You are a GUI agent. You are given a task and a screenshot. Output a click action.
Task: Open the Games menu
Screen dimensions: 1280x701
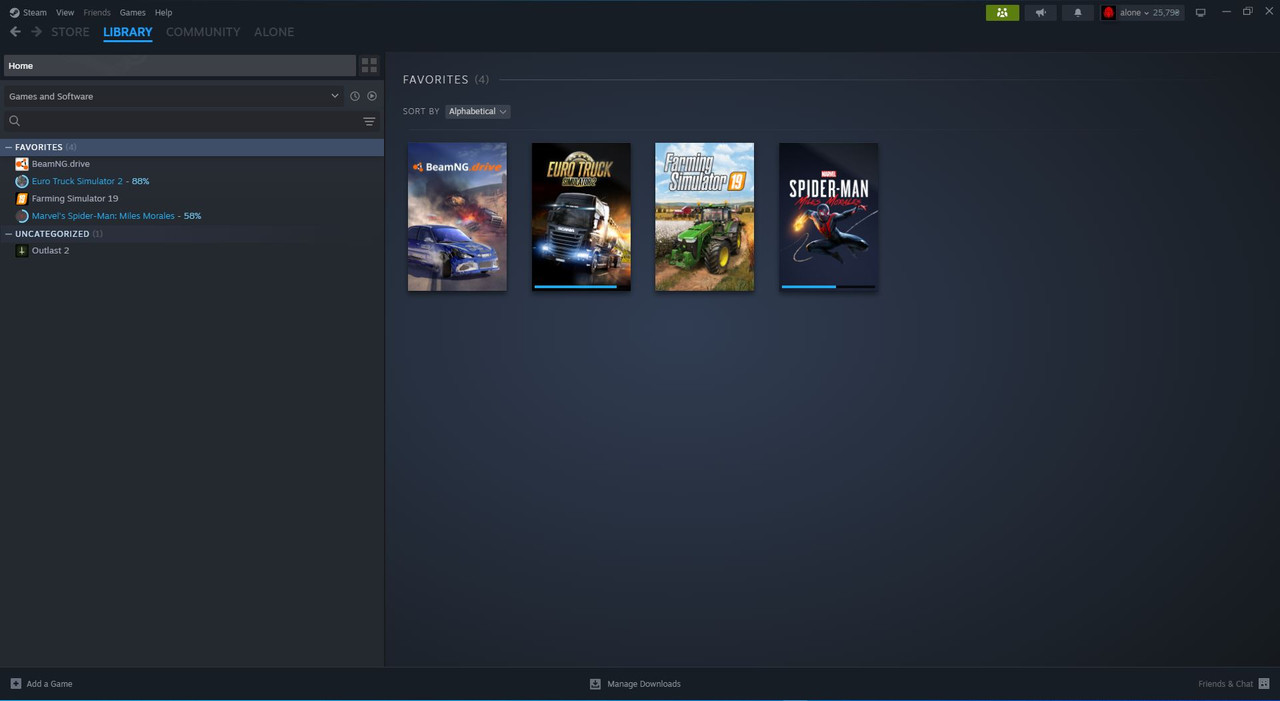(132, 12)
